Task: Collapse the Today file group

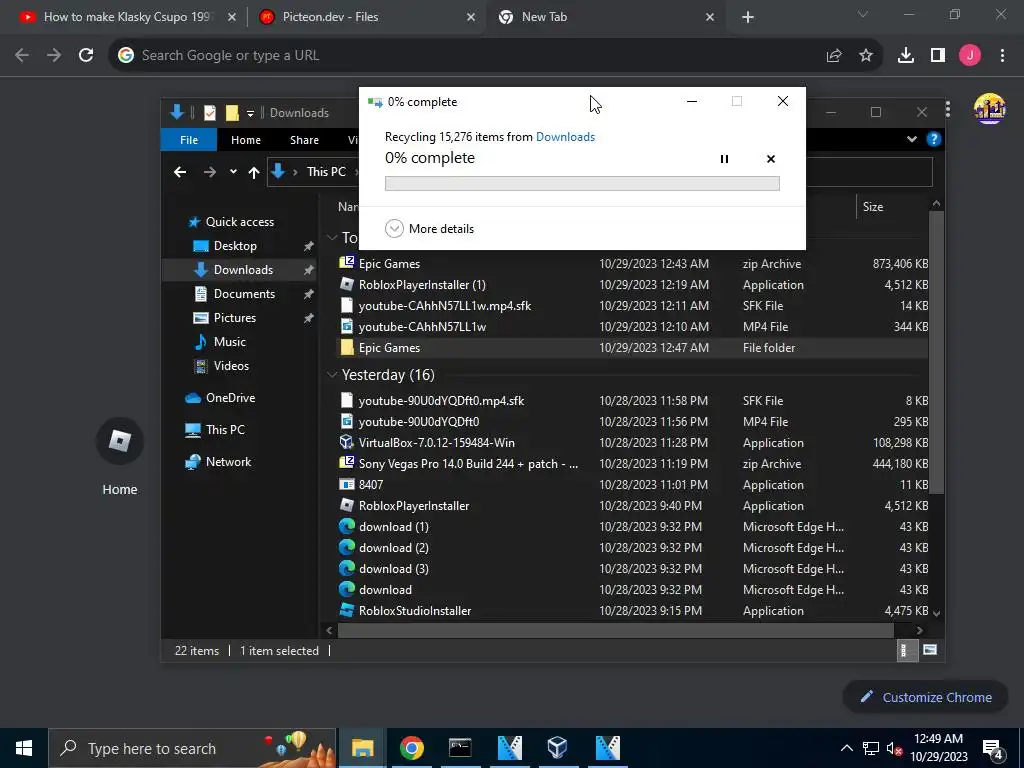Action: pos(332,238)
